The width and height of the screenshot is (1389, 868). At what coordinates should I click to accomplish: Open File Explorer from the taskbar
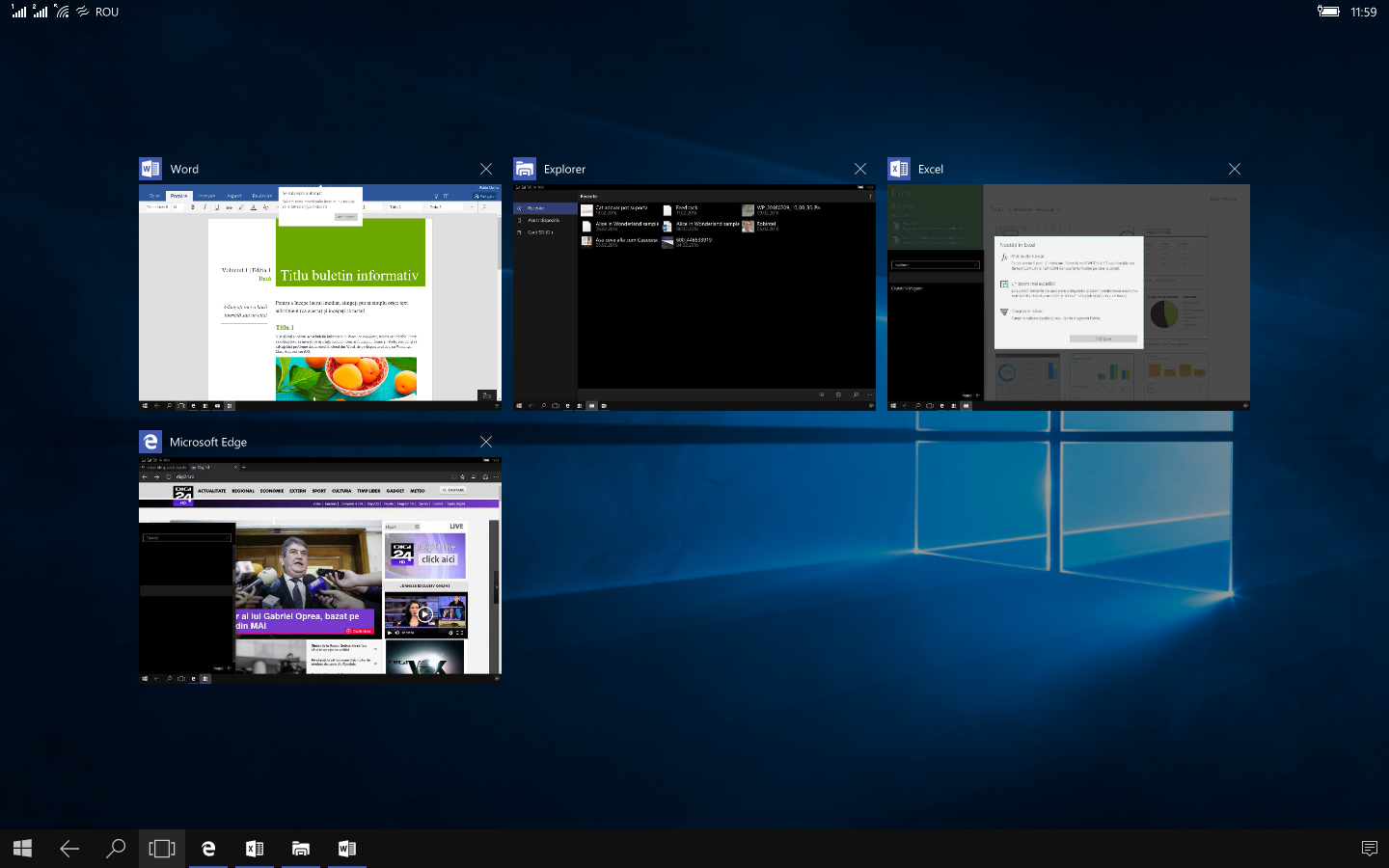click(x=301, y=848)
